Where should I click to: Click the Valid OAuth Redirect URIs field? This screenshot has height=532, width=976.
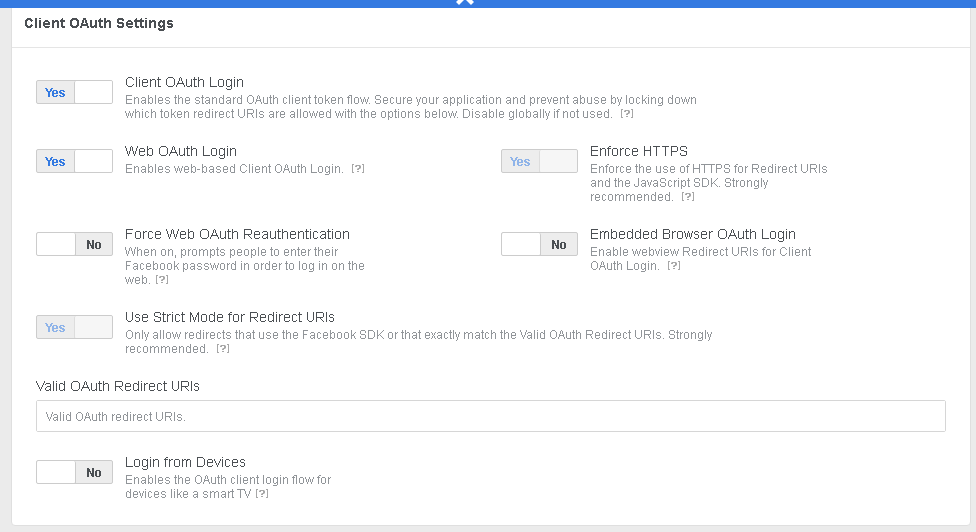tap(490, 416)
